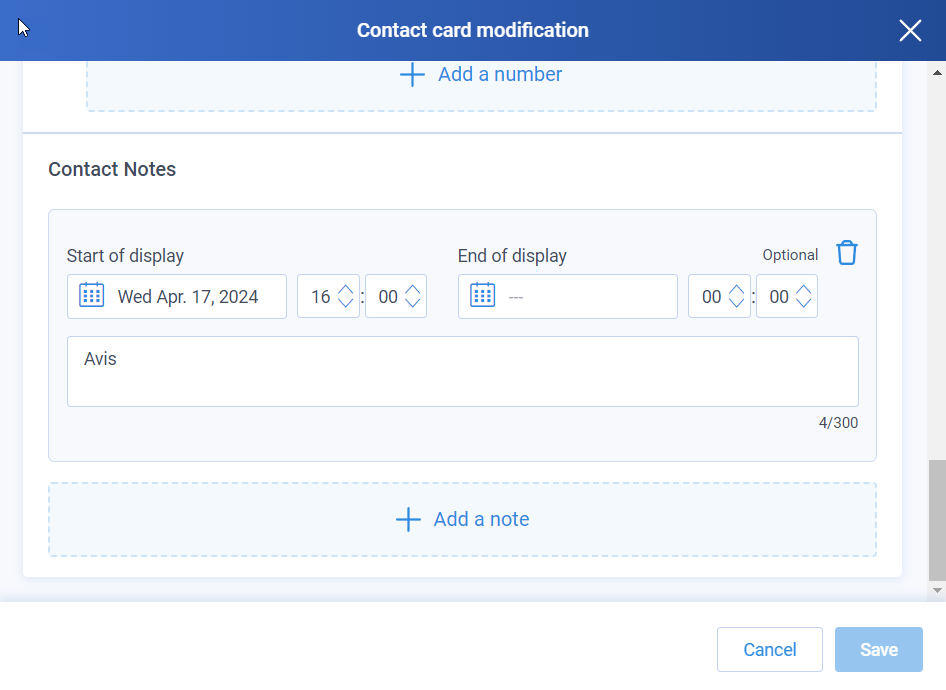946x690 pixels.
Task: Click the scrollbar up arrow
Action: click(x=937, y=72)
